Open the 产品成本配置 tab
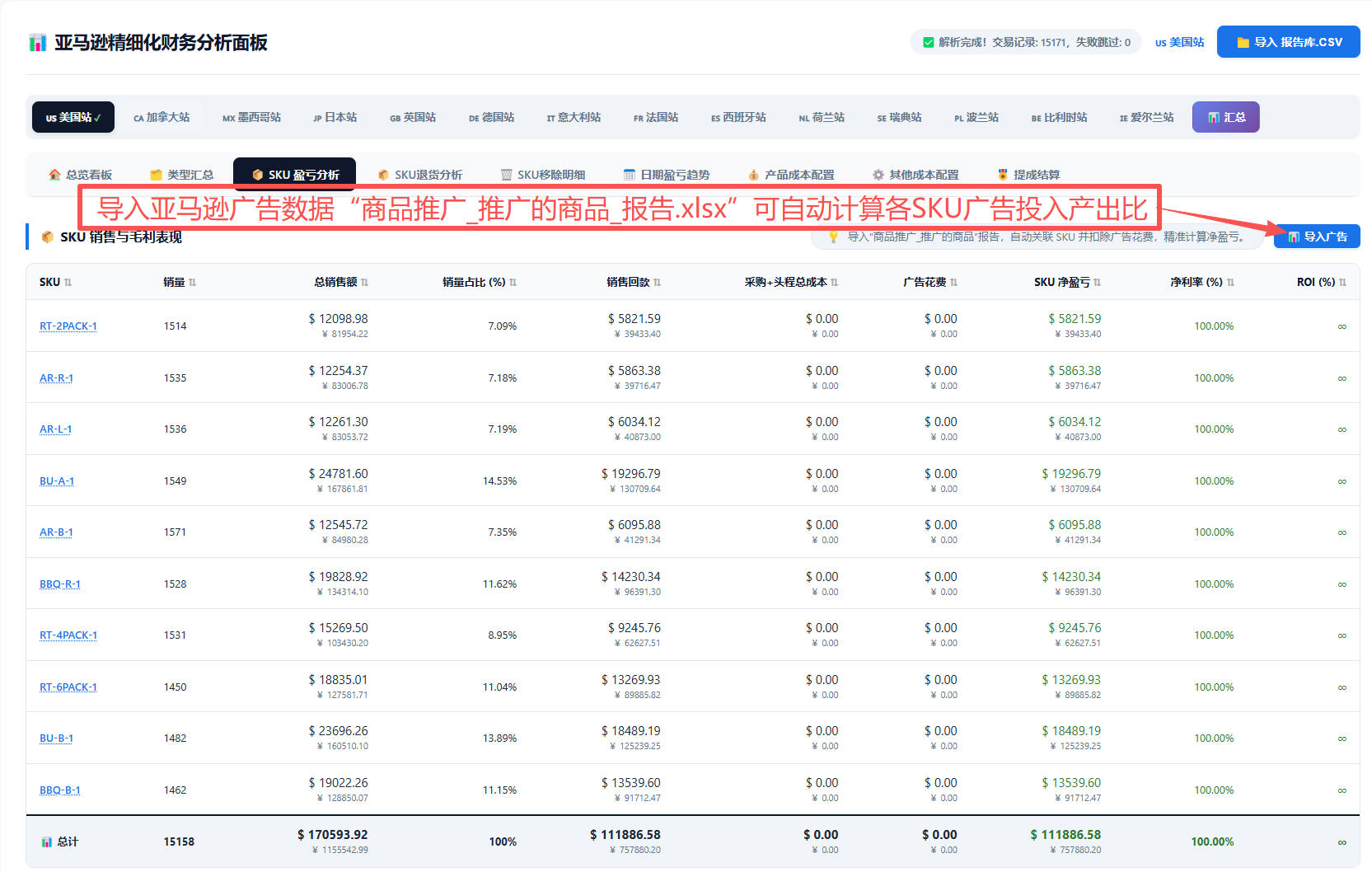The image size is (1372, 872). coord(791,175)
